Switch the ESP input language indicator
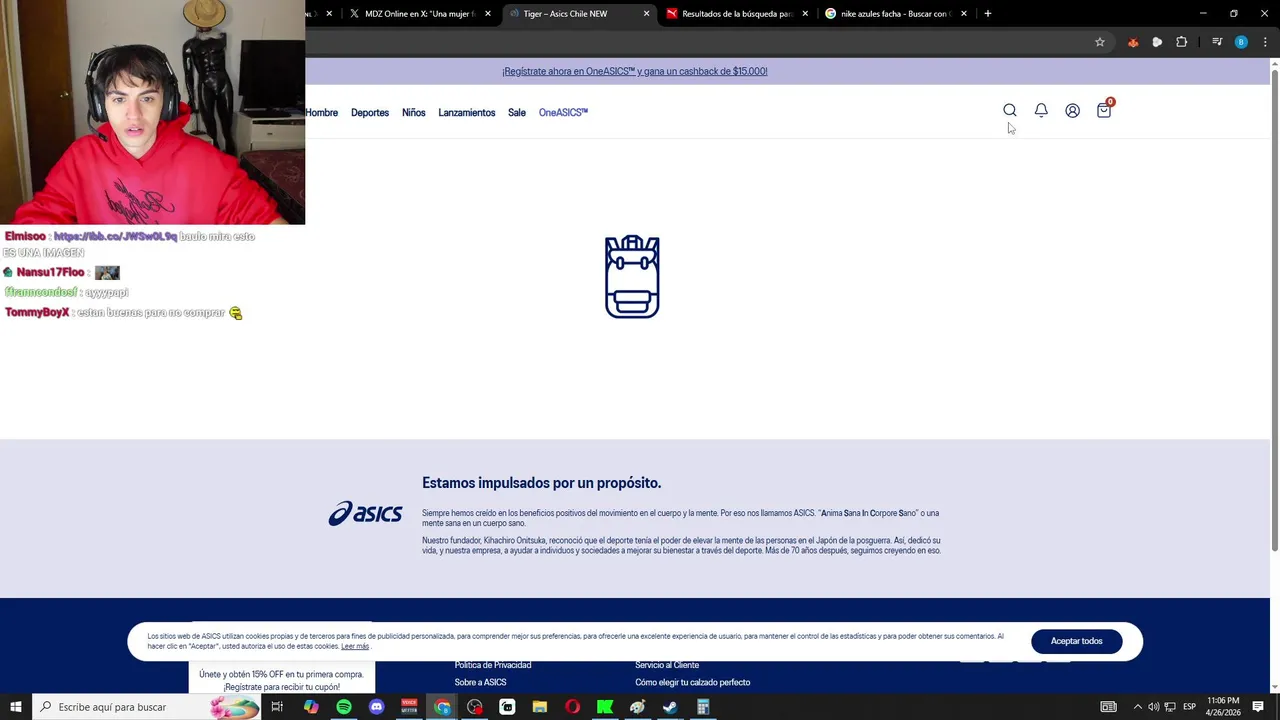The image size is (1280, 720). click(1190, 707)
